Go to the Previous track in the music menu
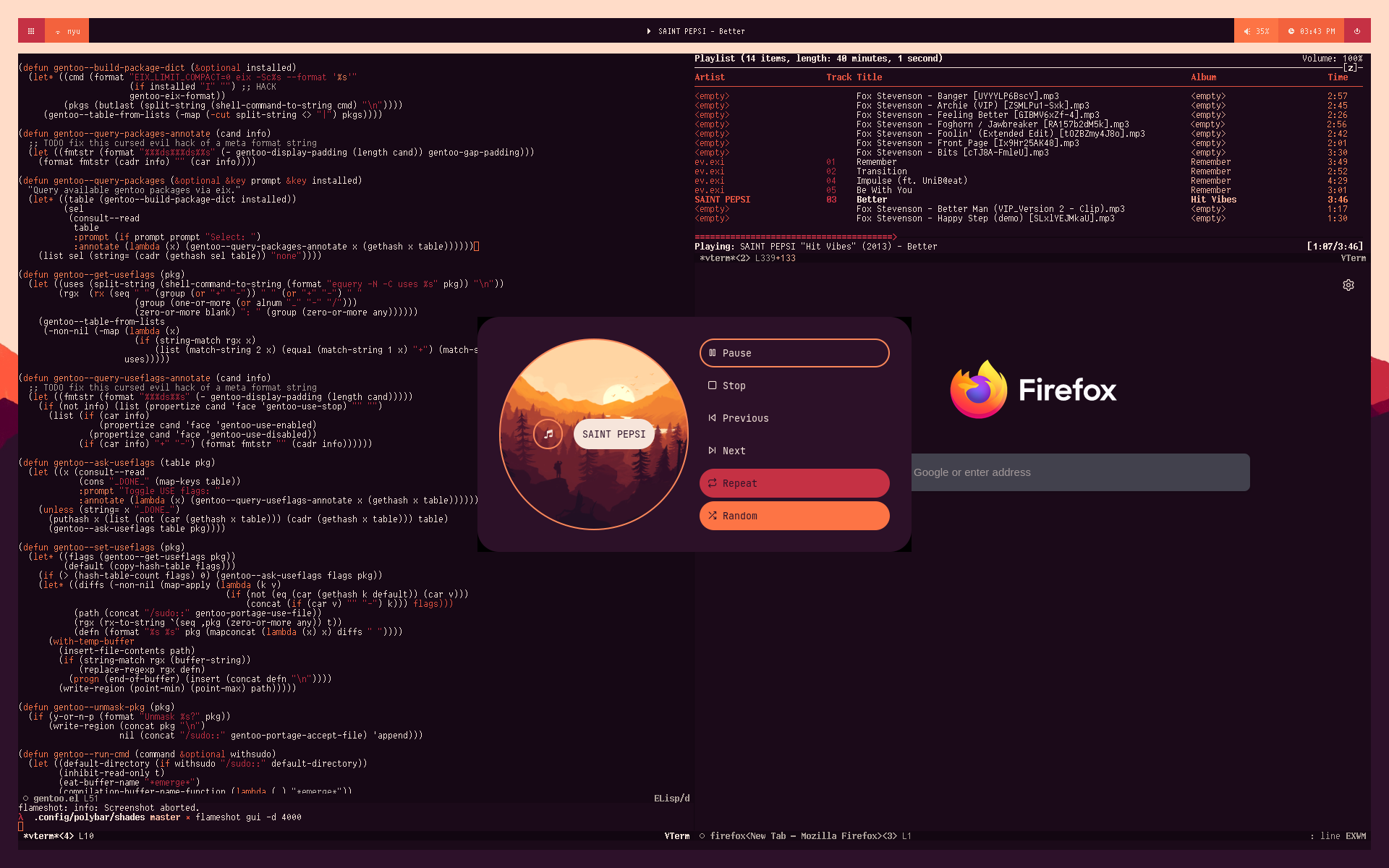 click(x=794, y=418)
